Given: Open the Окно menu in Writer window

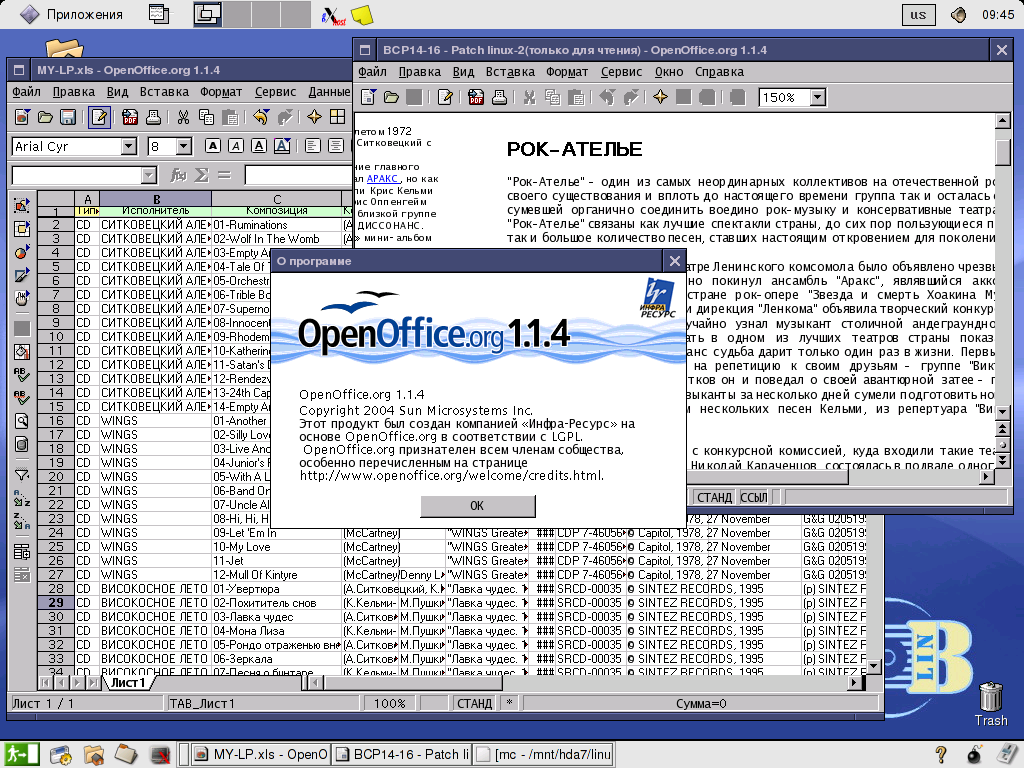Looking at the screenshot, I should click(669, 72).
